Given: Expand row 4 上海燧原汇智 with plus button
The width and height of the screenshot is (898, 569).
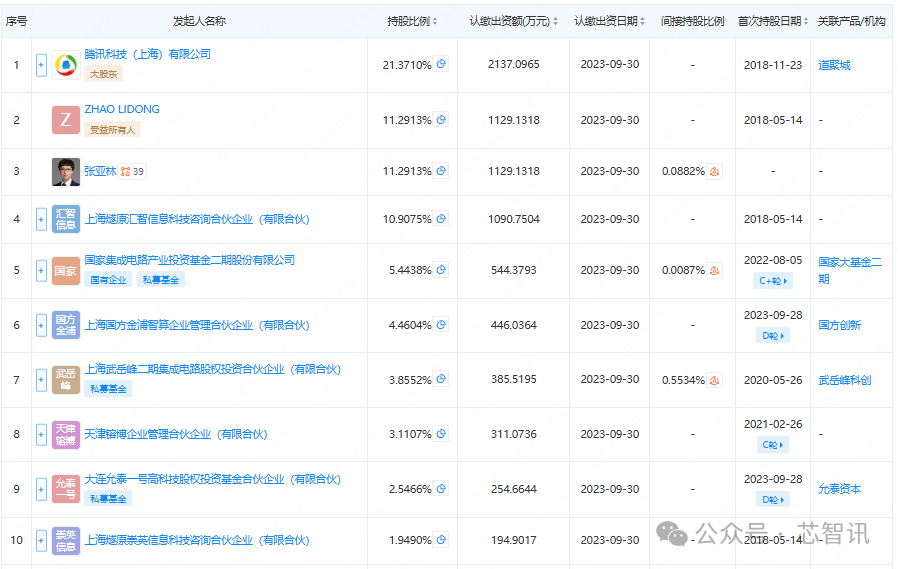Looking at the screenshot, I should 41,219.
